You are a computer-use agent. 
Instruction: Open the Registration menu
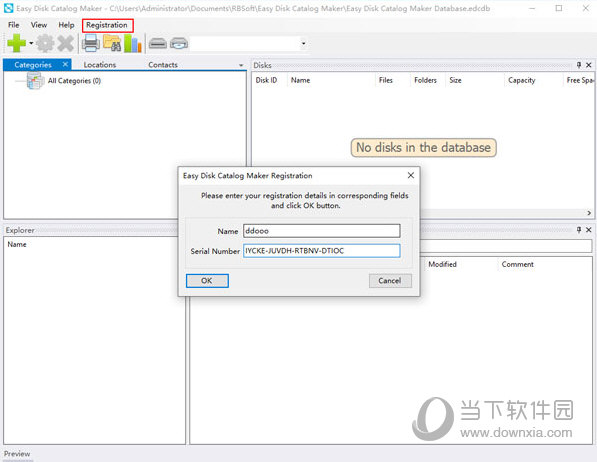pyautogui.click(x=107, y=25)
